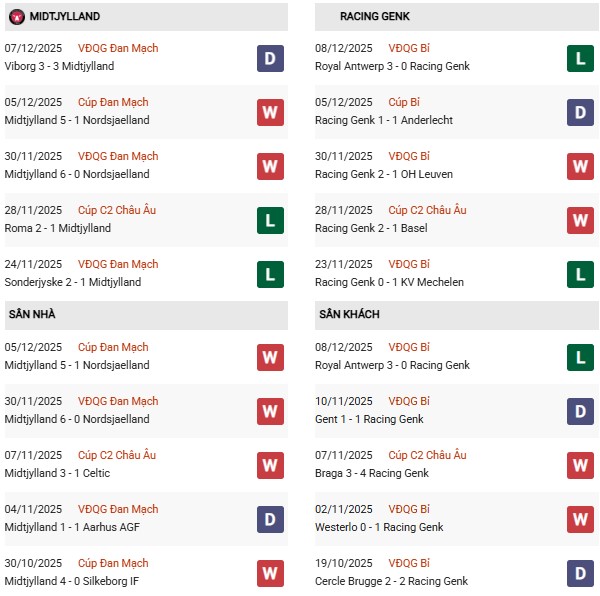Select the W badge for Racing Genk 2-1 Basel
This screenshot has width=600, height=596.
[x=580, y=220]
